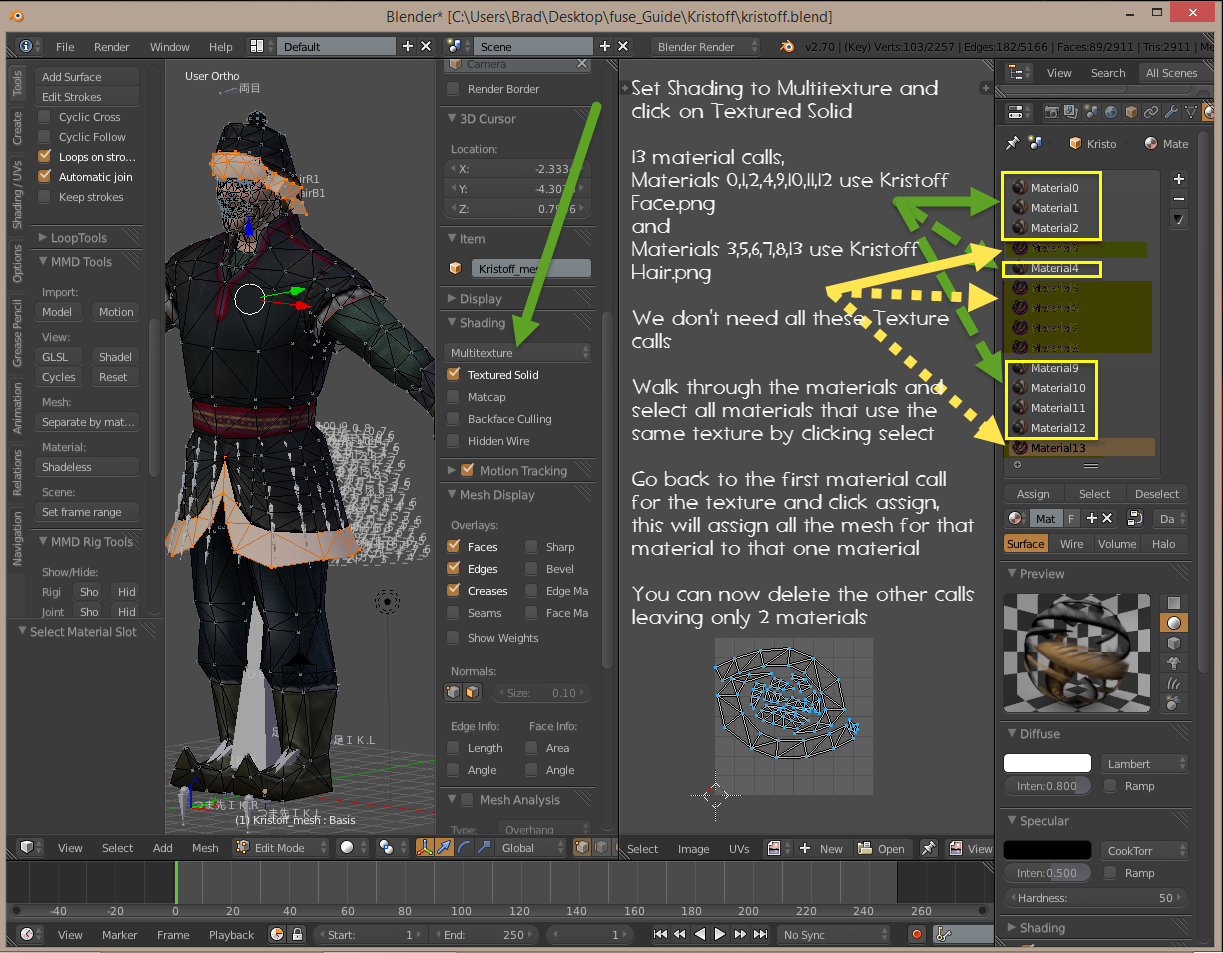1223x953 pixels.
Task: Enable the Matcap checkbox
Action: 453,396
